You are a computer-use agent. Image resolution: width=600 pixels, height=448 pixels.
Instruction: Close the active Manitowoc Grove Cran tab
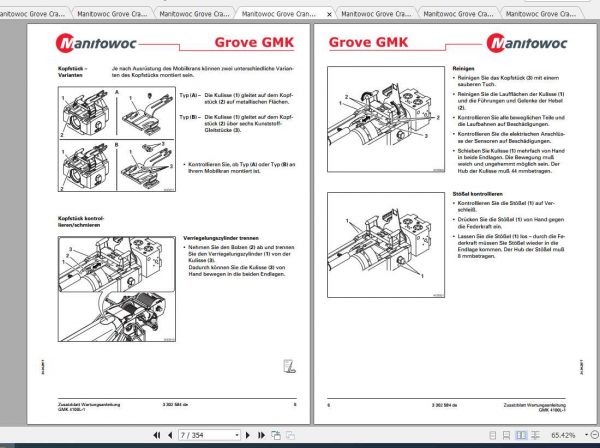tap(329, 14)
